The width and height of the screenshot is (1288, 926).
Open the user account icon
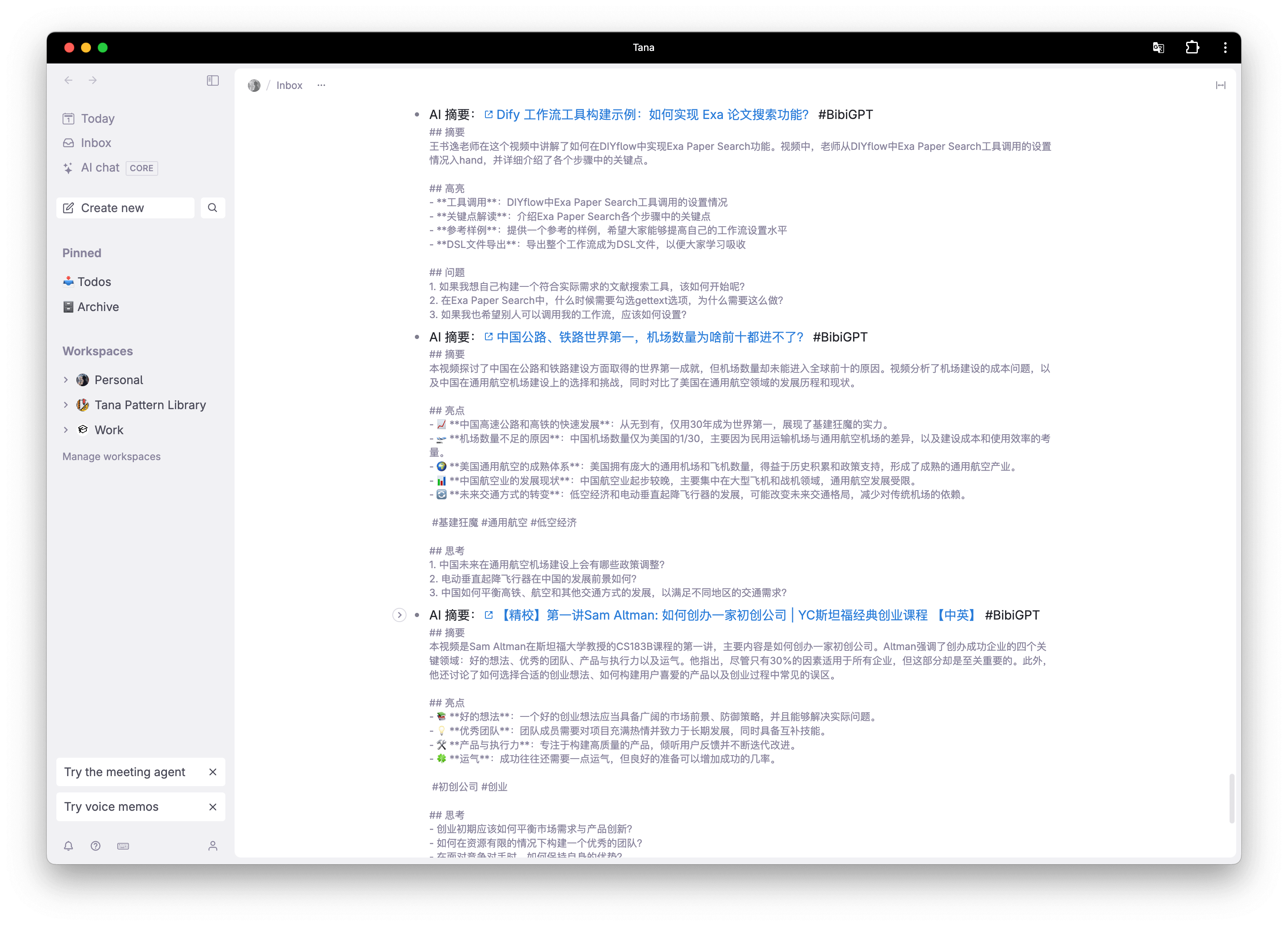(x=213, y=846)
